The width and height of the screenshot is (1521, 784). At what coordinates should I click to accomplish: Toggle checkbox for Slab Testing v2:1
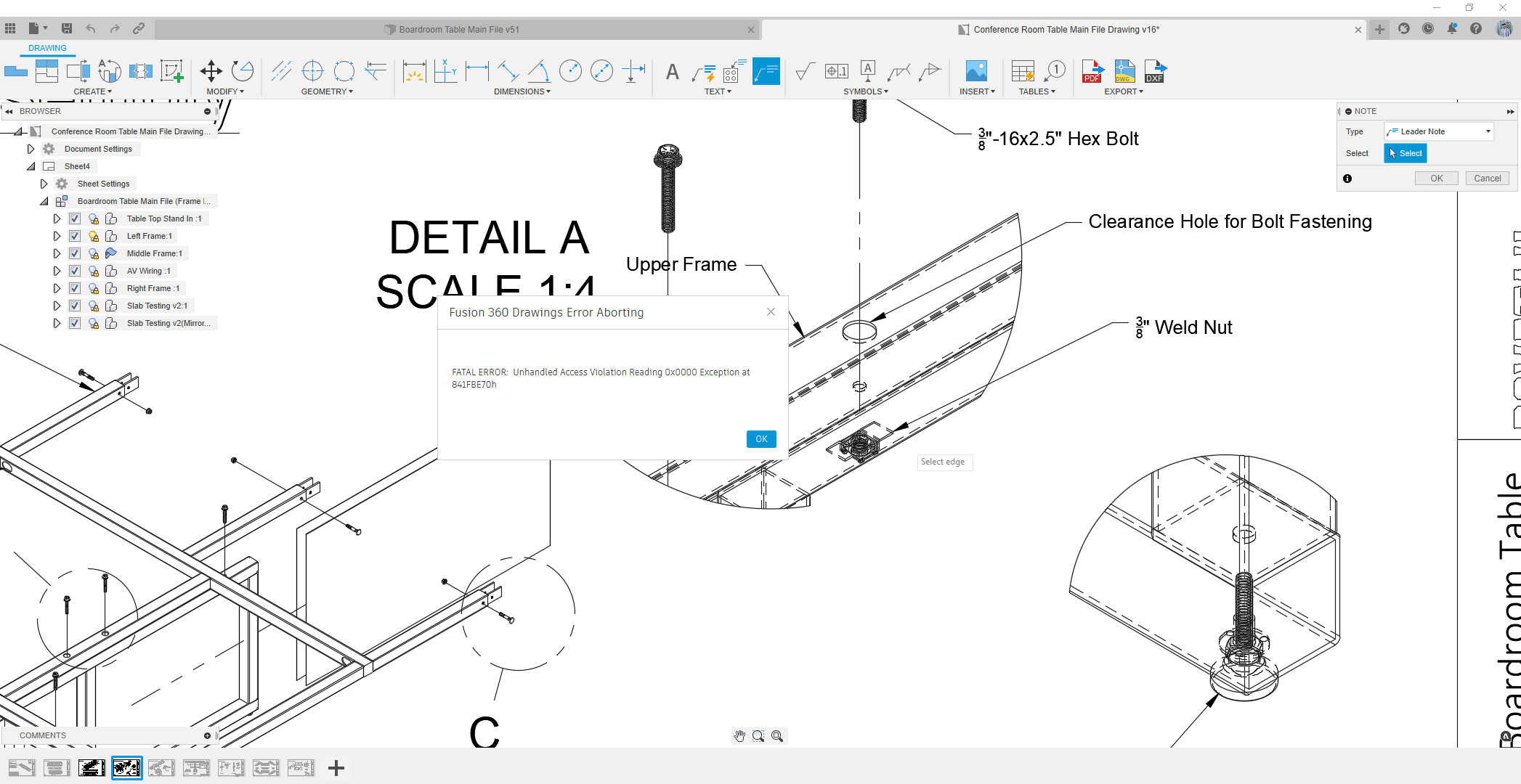(74, 306)
